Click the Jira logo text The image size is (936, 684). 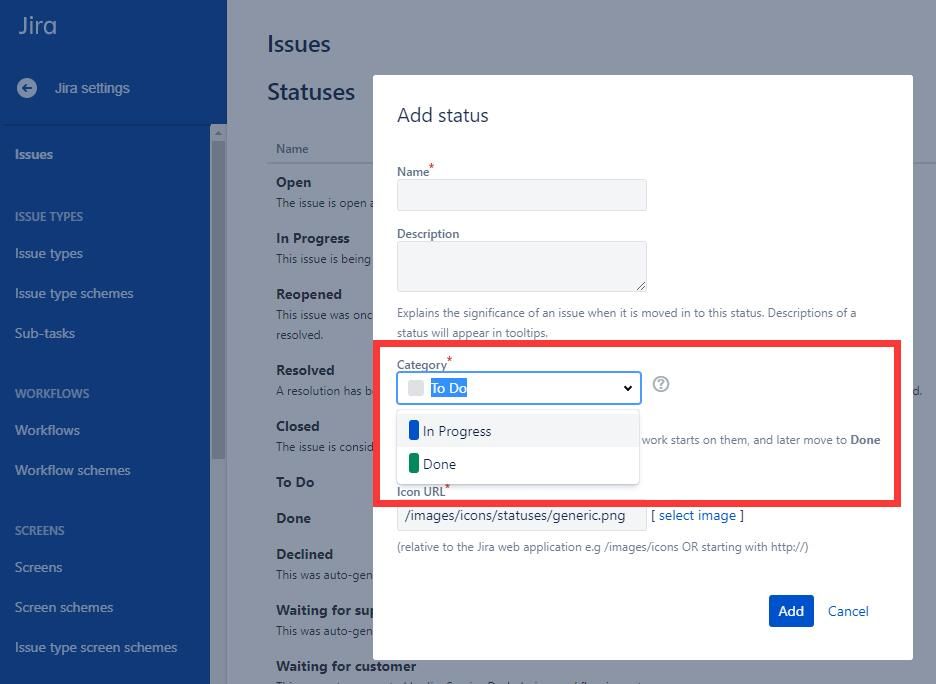(x=38, y=26)
